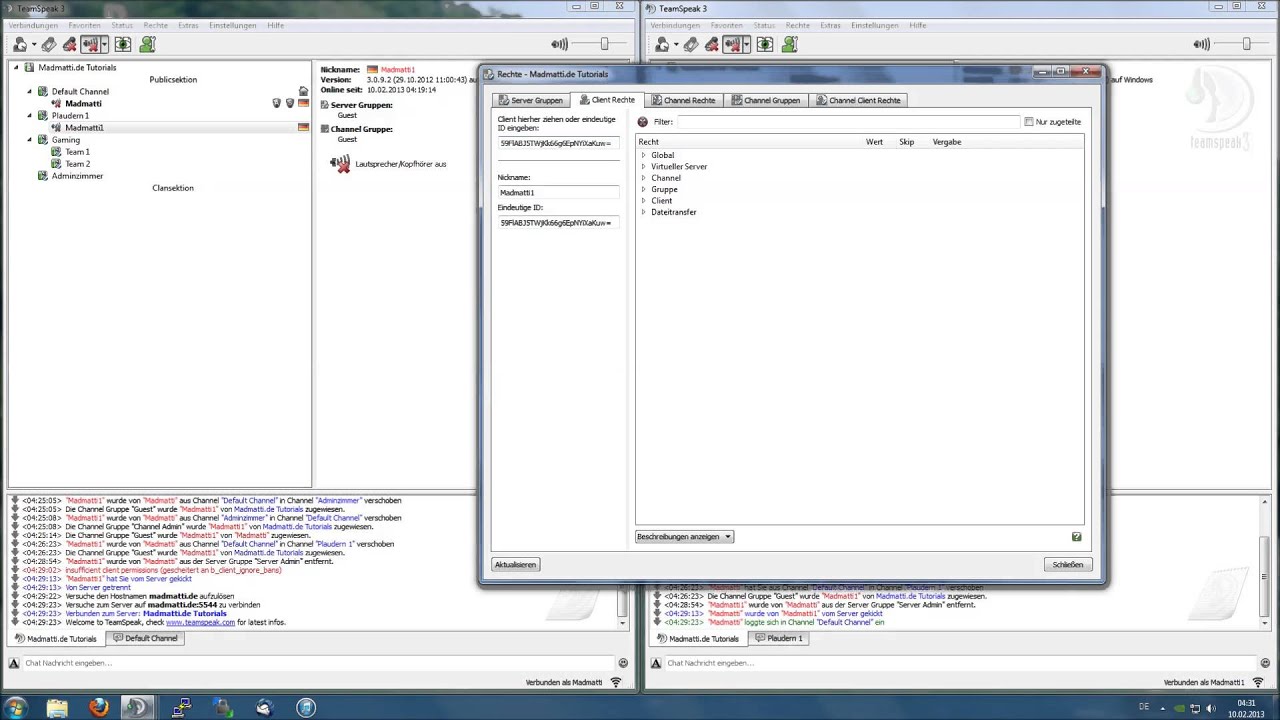This screenshot has width=1280, height=720.
Task: Switch to Server Gruppen tab
Action: coord(530,100)
